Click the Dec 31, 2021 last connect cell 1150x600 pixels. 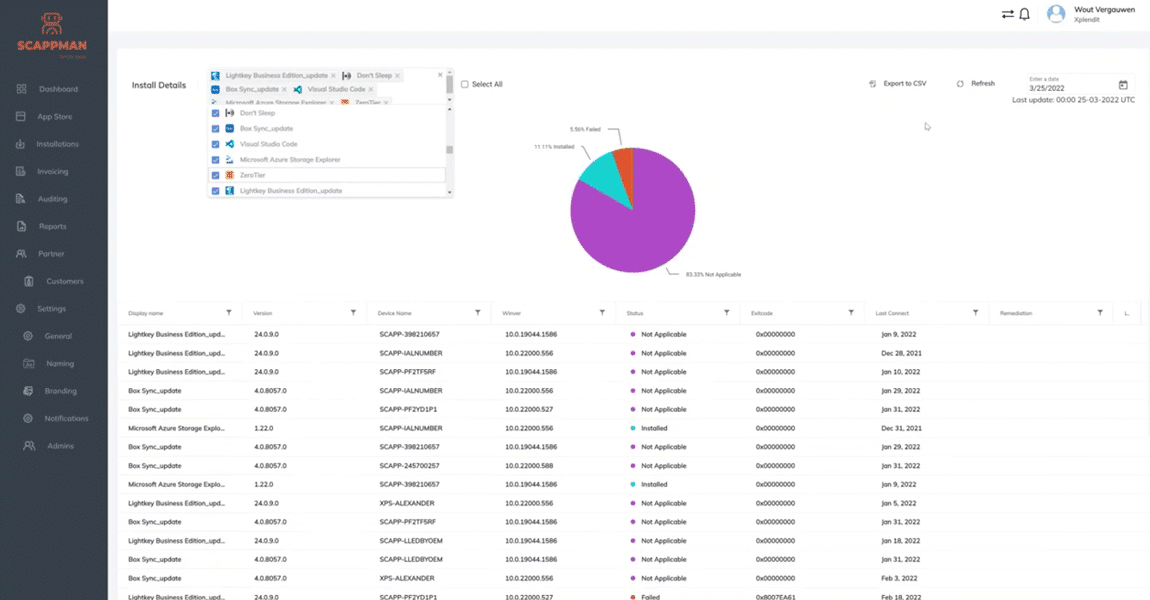901,428
